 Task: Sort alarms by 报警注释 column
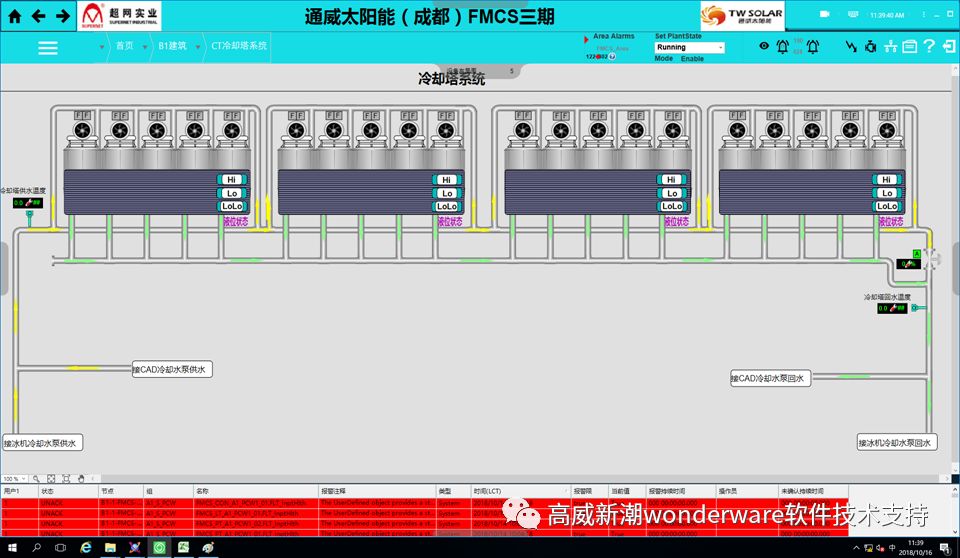(377, 491)
